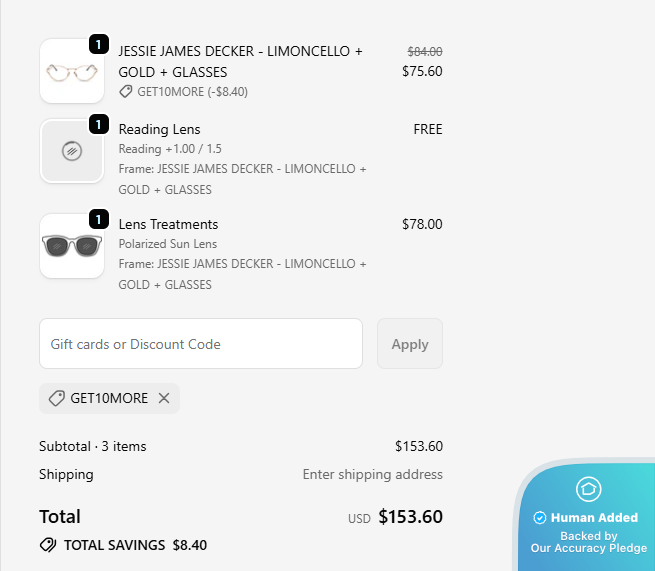Click the quantity badge on the glasses thumbnail
This screenshot has width=655, height=571.
pos(98,44)
